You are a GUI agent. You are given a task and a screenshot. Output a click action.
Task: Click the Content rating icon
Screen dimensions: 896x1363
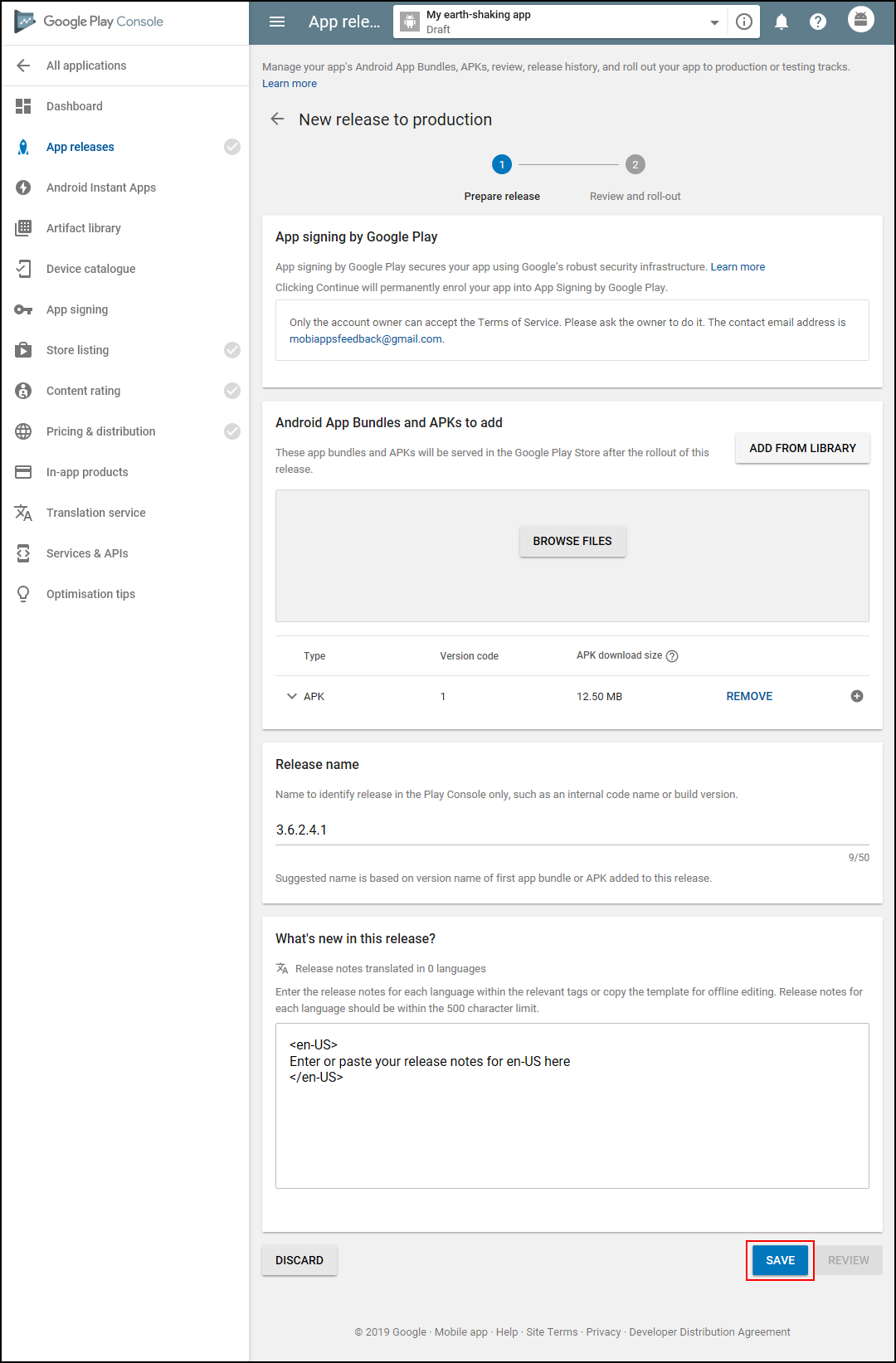coord(23,391)
